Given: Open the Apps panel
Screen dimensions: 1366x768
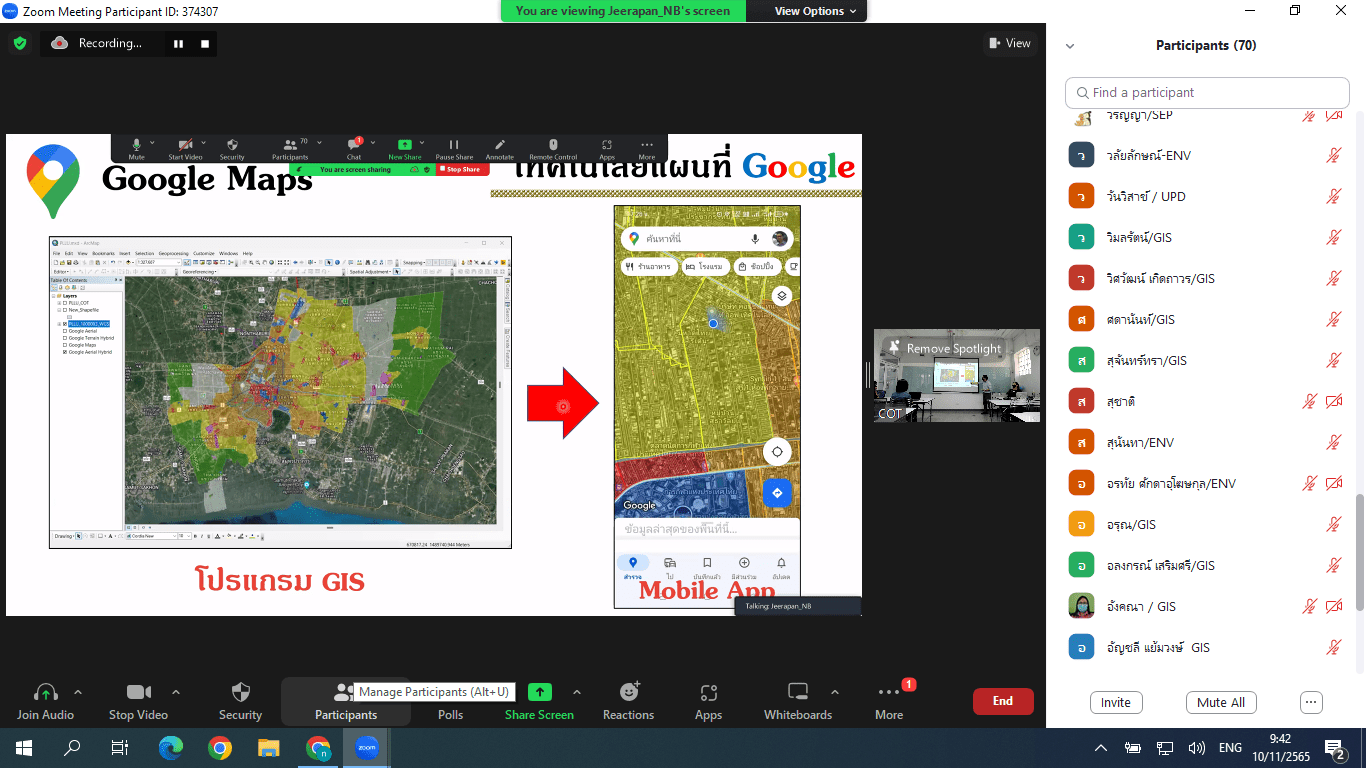Looking at the screenshot, I should (708, 700).
